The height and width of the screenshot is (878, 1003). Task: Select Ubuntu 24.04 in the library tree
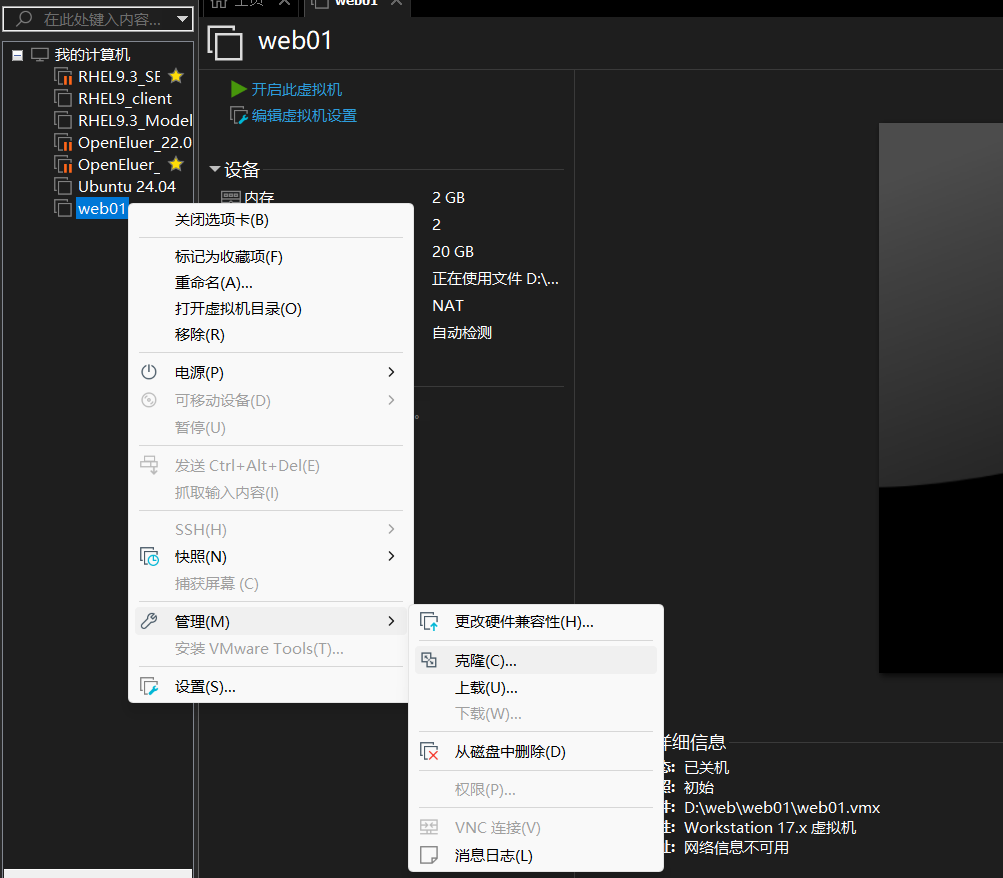click(127, 187)
